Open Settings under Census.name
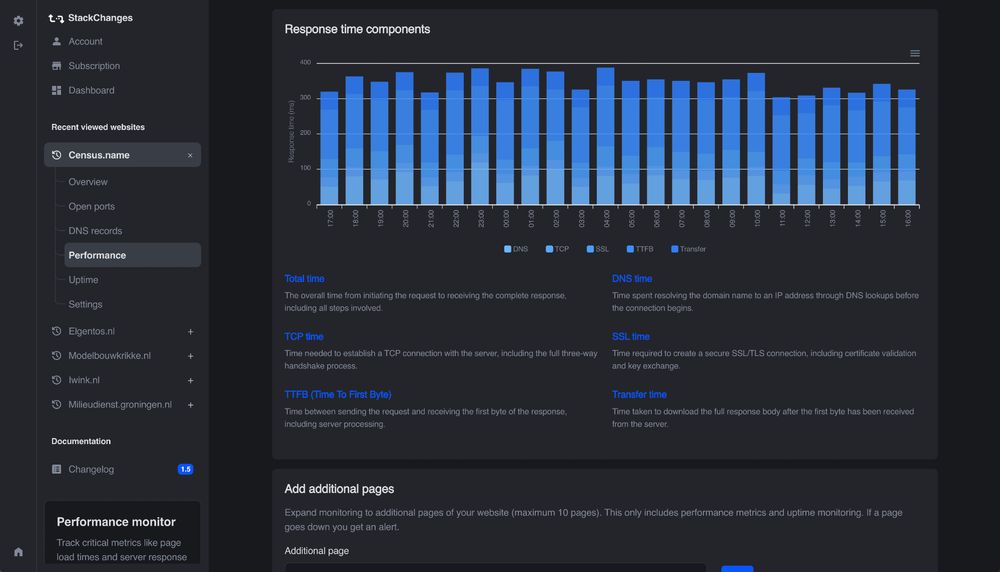 click(85, 304)
